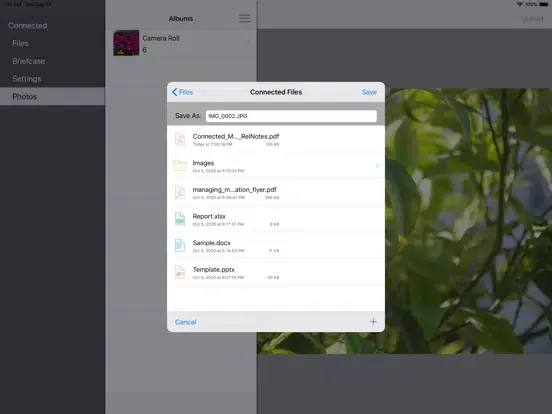Image resolution: width=552 pixels, height=414 pixels.
Task: Click the Sample.docx document icon
Action: (180, 246)
